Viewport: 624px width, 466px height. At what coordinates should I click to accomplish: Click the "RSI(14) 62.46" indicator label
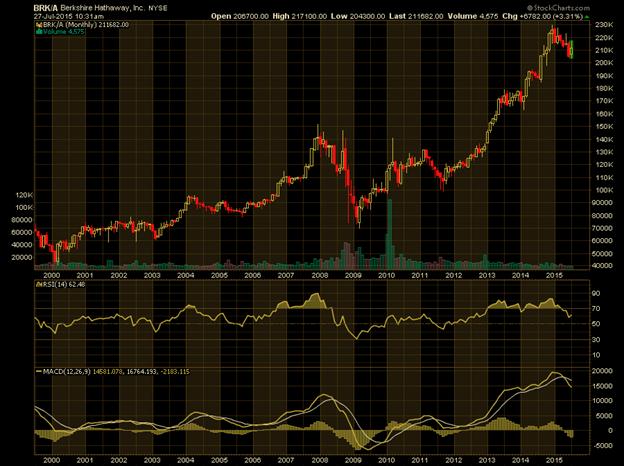(64, 285)
